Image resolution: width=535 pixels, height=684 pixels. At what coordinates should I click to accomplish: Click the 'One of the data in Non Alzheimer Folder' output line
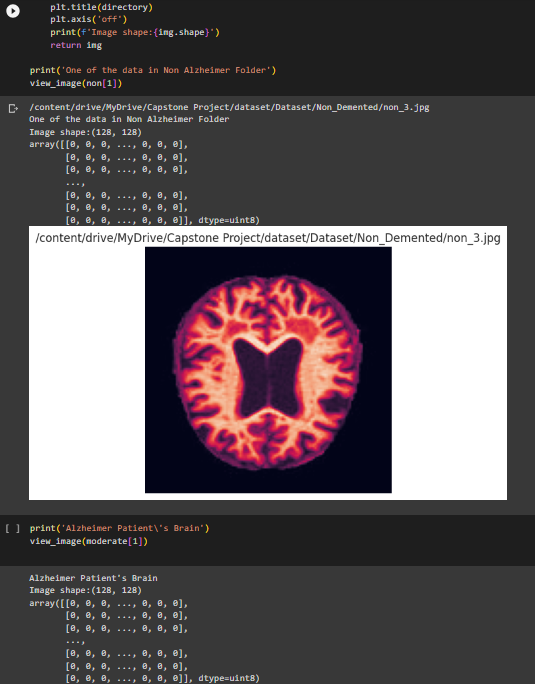[129, 119]
